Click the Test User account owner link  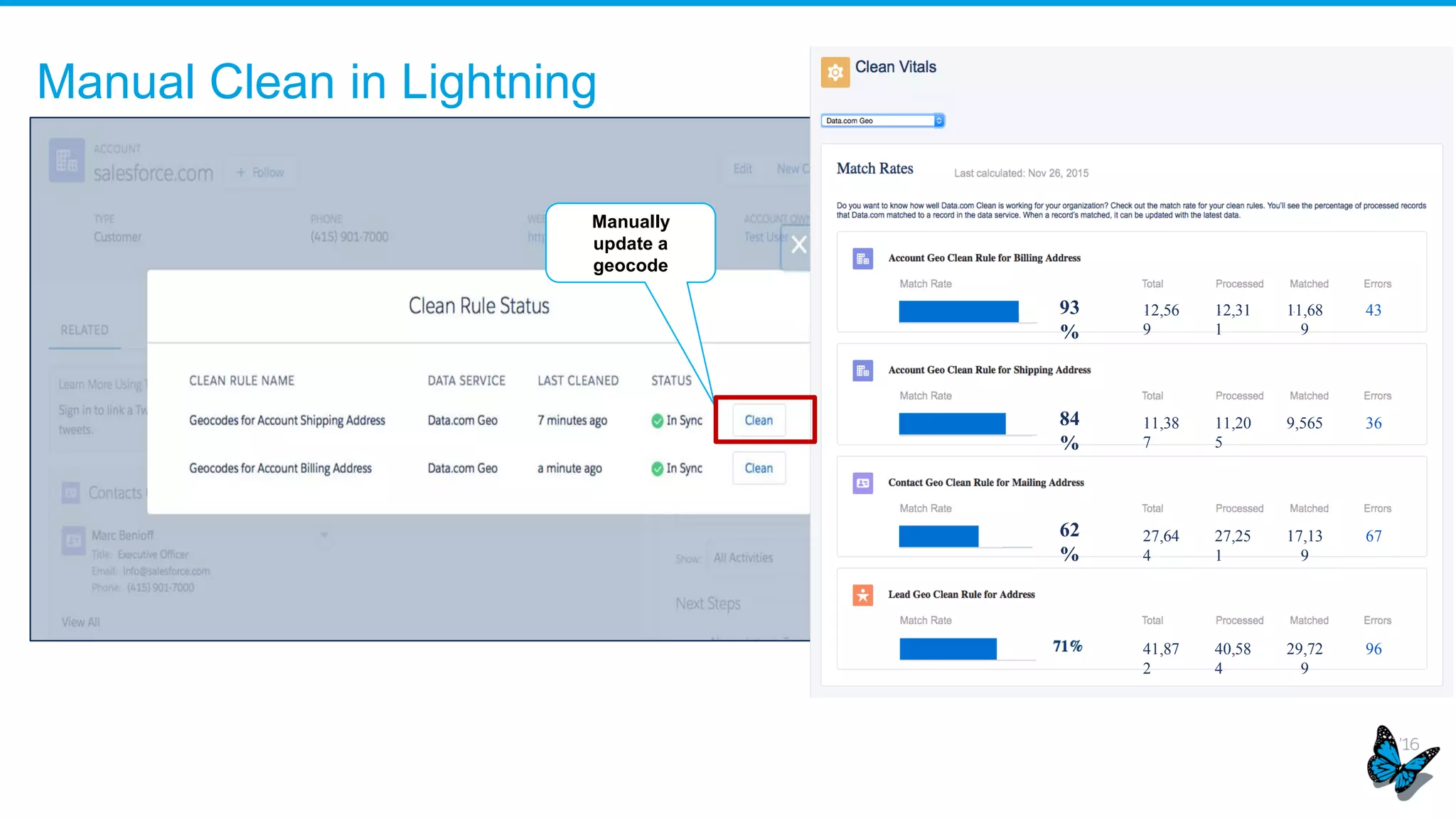pos(766,237)
